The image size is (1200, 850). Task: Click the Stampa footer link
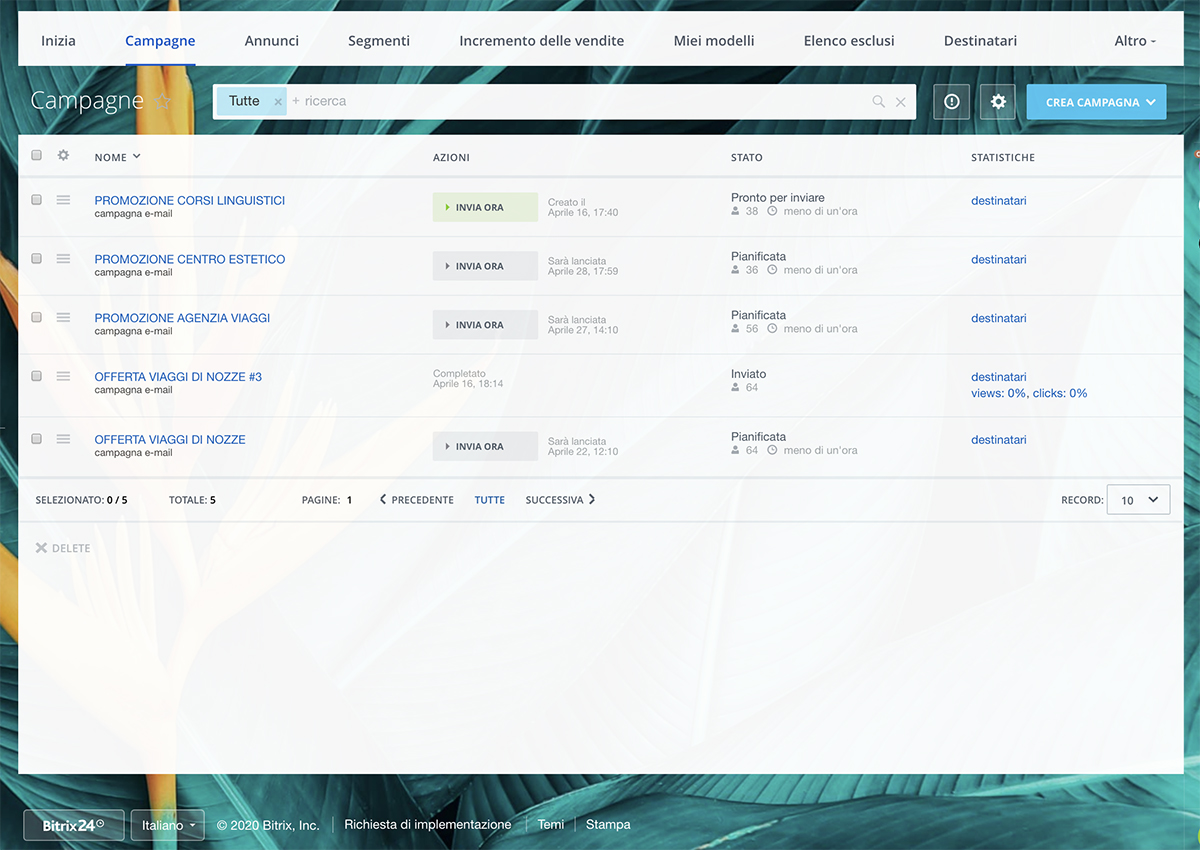pyautogui.click(x=608, y=825)
